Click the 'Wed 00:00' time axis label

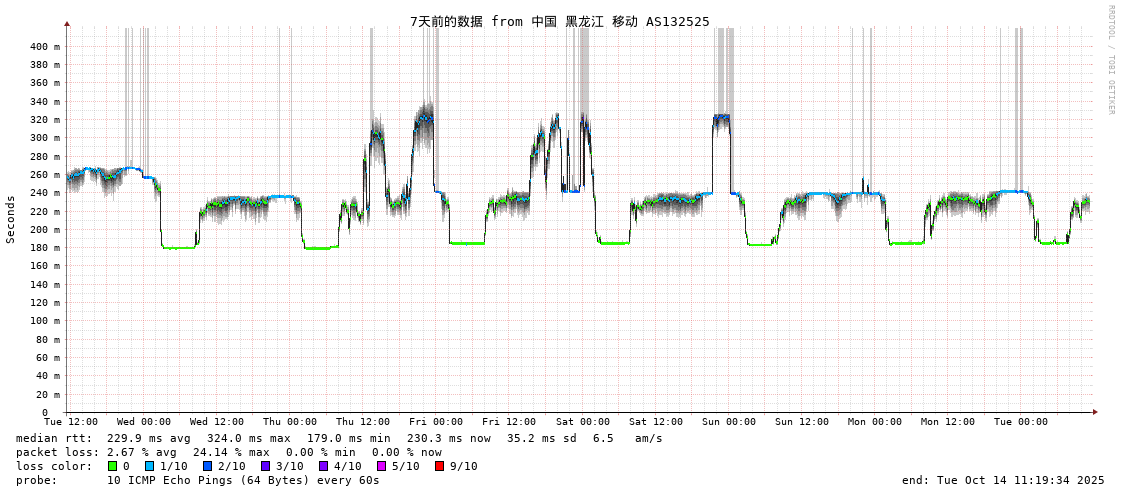[x=144, y=422]
